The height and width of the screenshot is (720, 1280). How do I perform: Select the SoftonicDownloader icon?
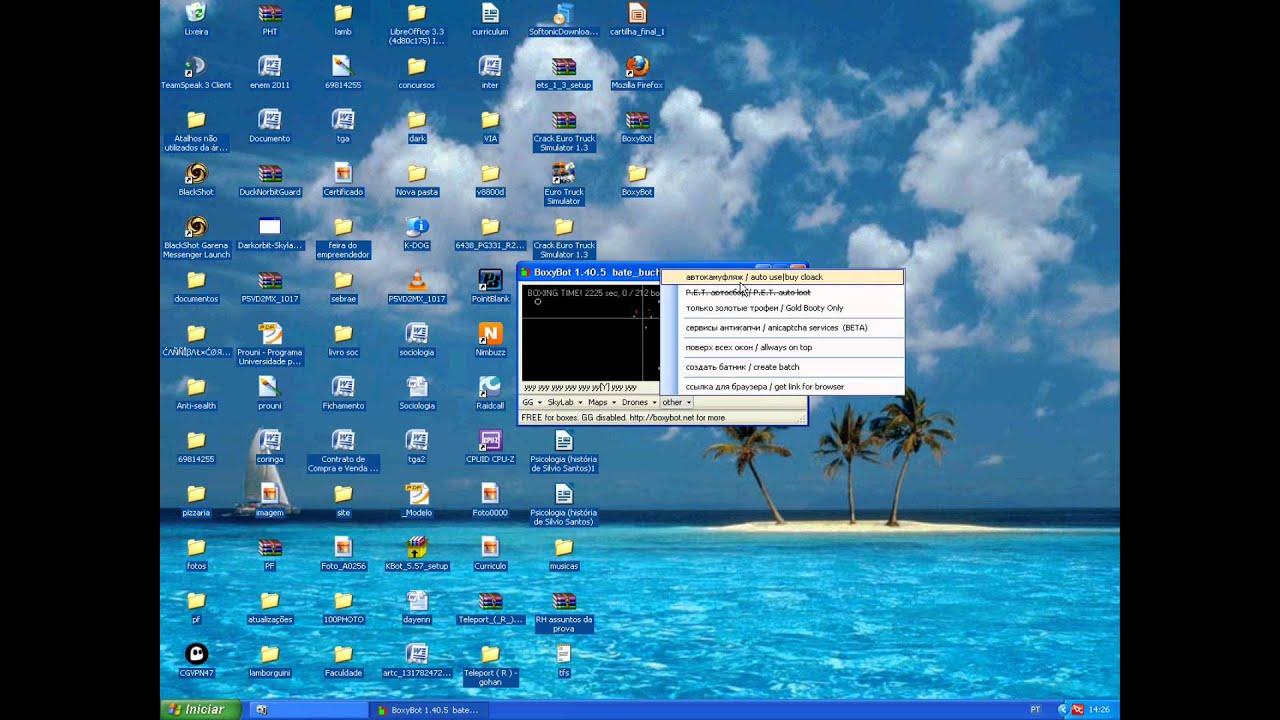[x=563, y=13]
